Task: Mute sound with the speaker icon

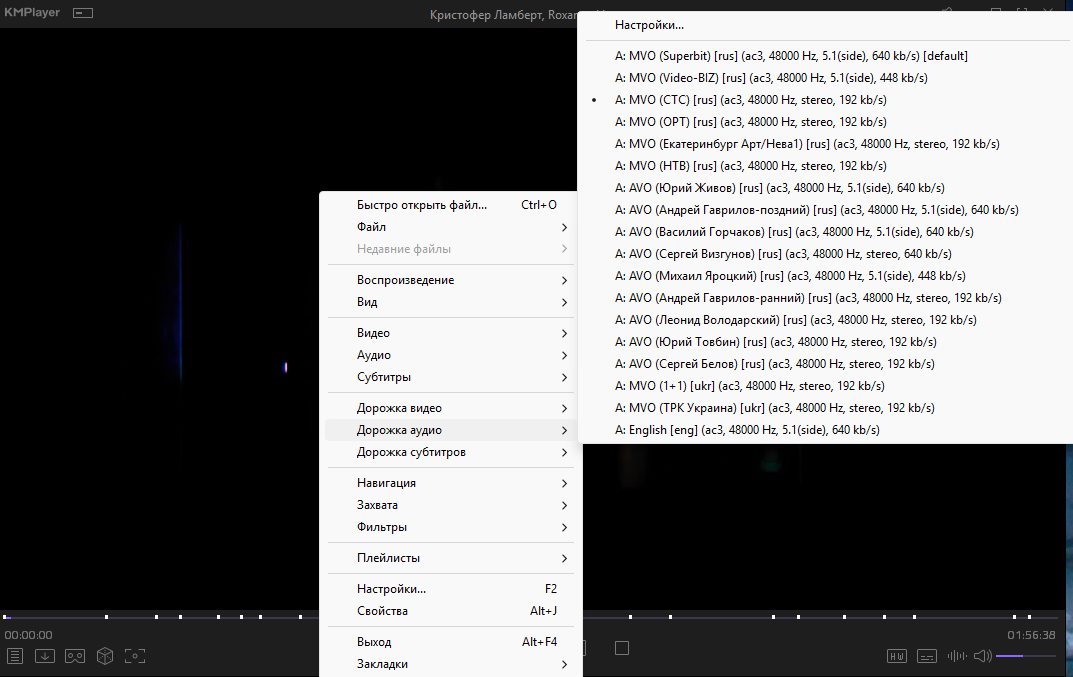Action: point(983,656)
